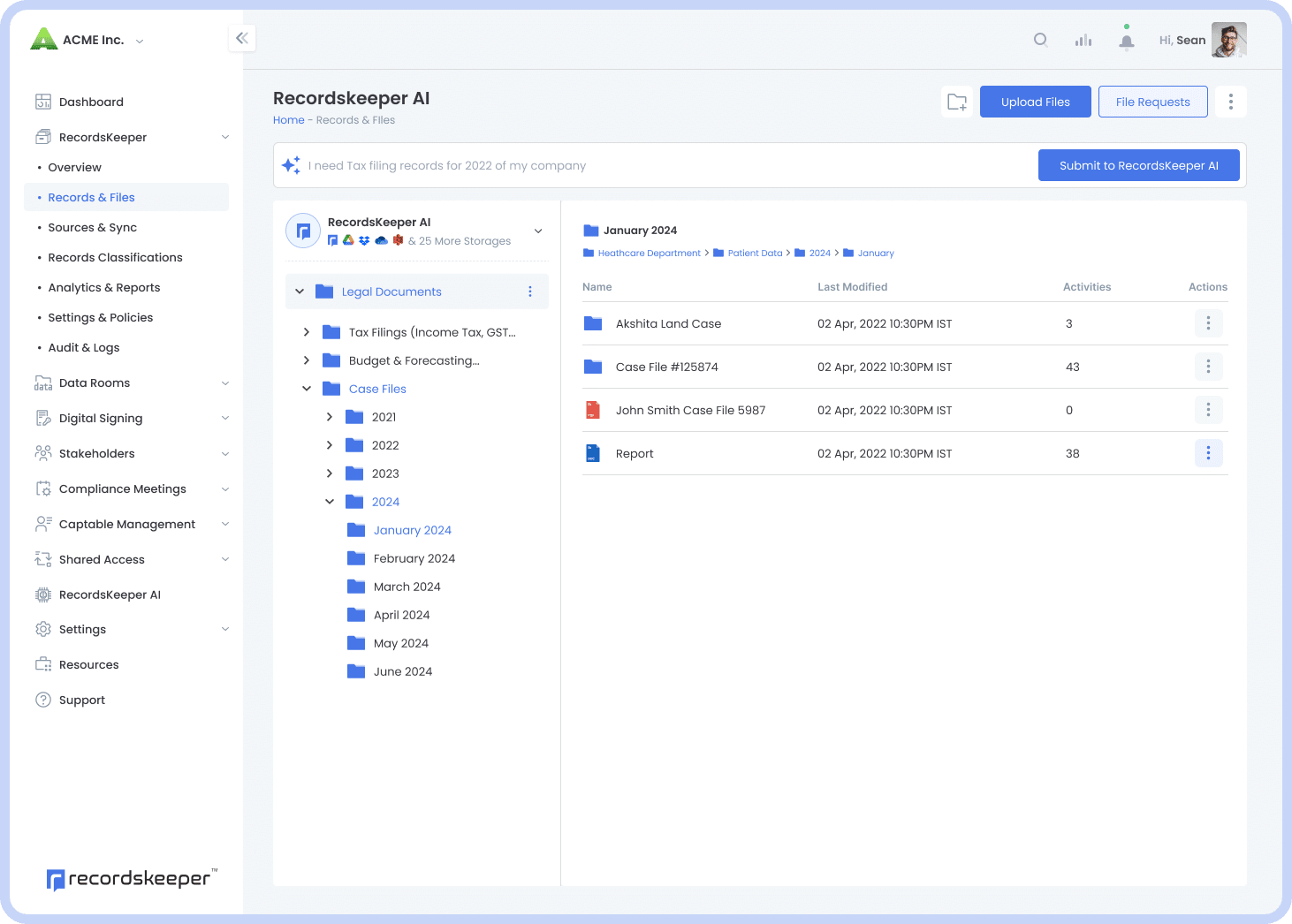Expand the Settings sidebar chevron

(x=225, y=629)
